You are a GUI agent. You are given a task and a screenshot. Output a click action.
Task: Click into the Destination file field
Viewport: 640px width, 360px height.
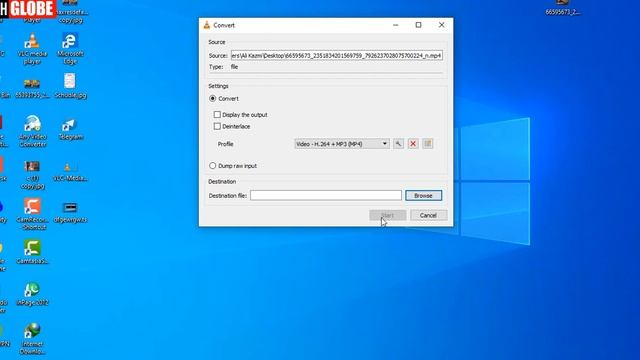pos(326,196)
